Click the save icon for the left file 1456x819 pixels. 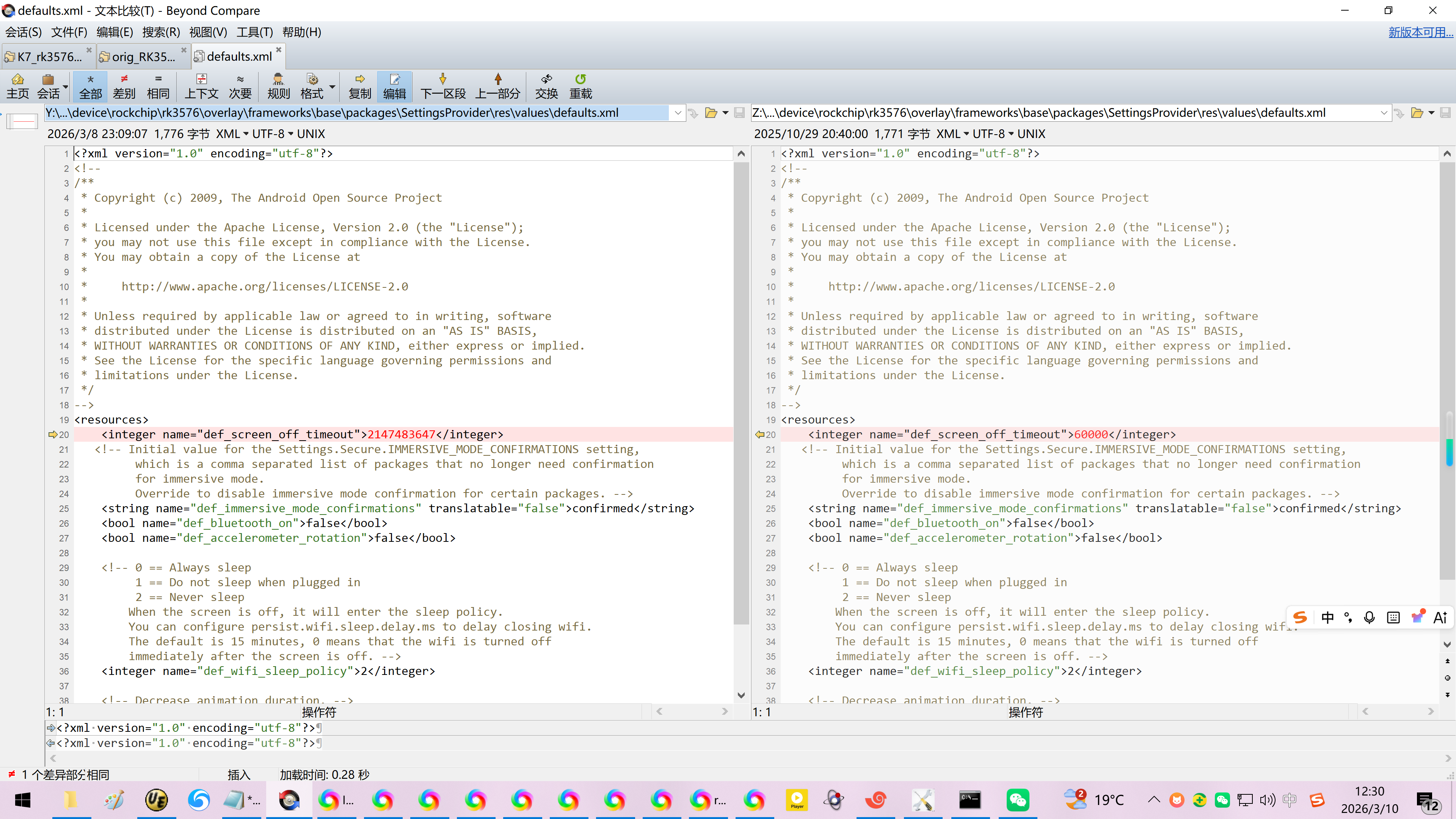click(x=739, y=113)
